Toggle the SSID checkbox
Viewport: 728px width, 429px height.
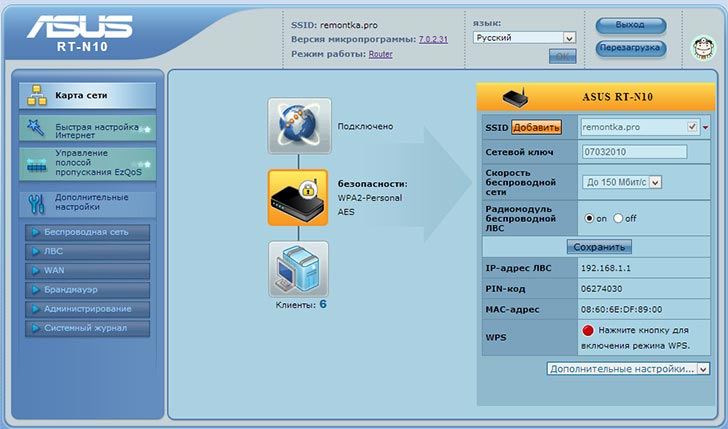pos(692,127)
